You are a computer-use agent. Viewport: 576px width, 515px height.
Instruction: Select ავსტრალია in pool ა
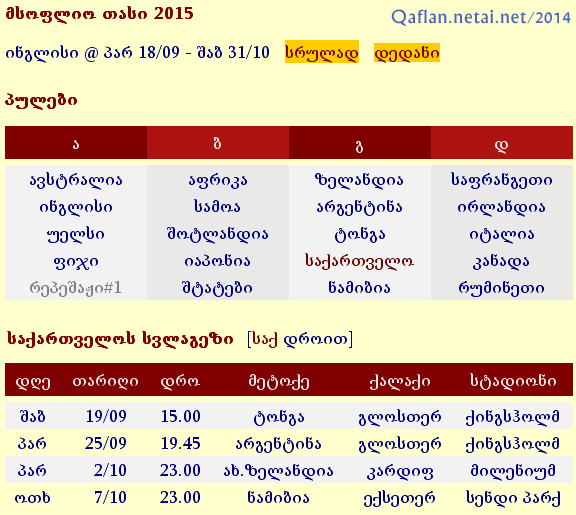tap(76, 180)
